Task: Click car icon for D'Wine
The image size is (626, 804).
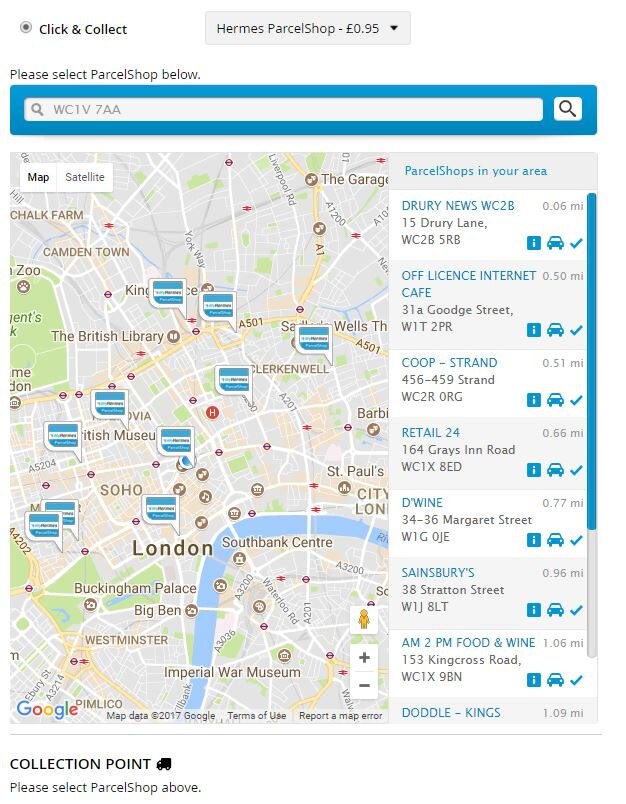Action: (555, 540)
